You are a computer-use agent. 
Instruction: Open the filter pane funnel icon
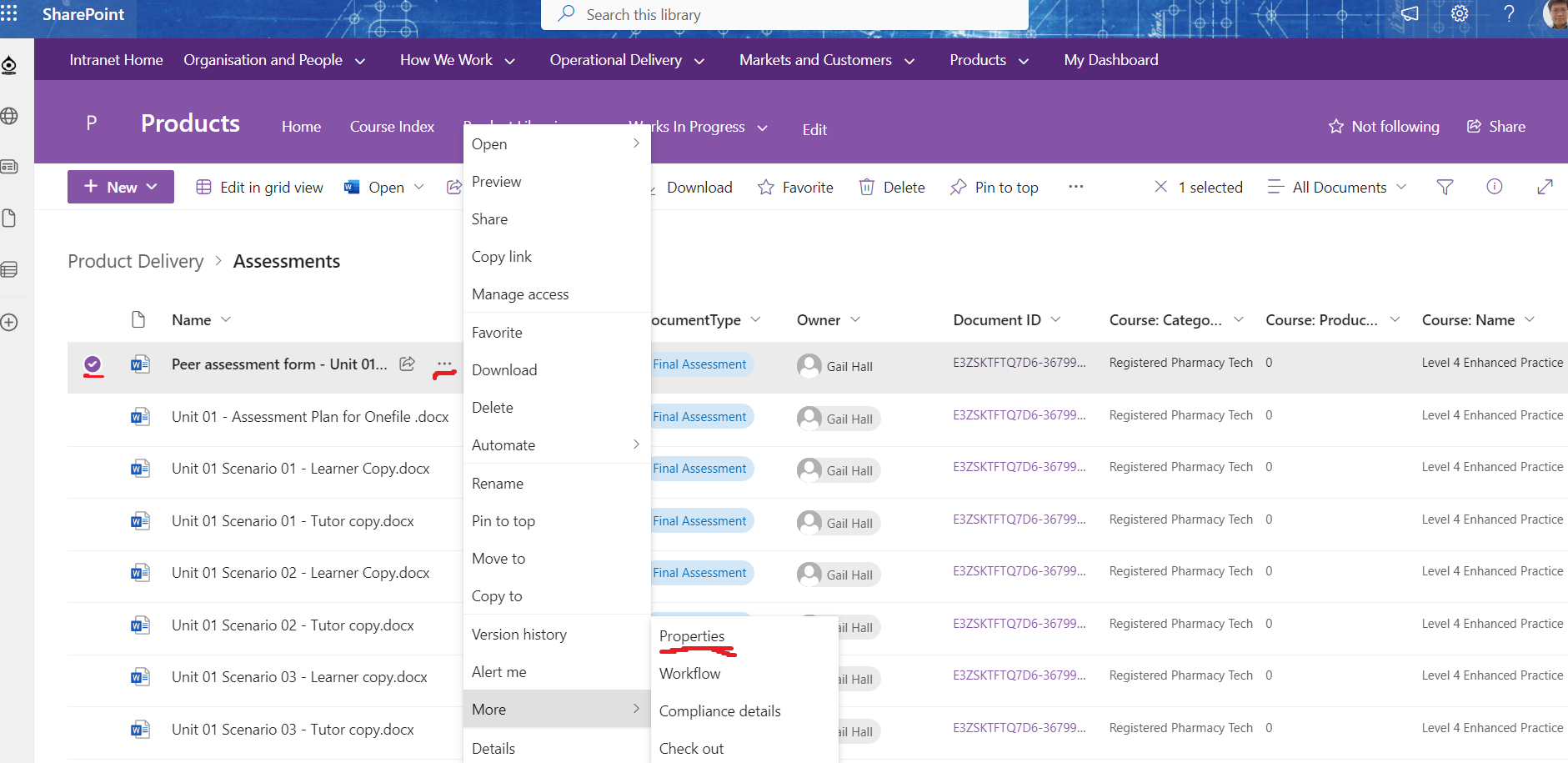tap(1445, 188)
